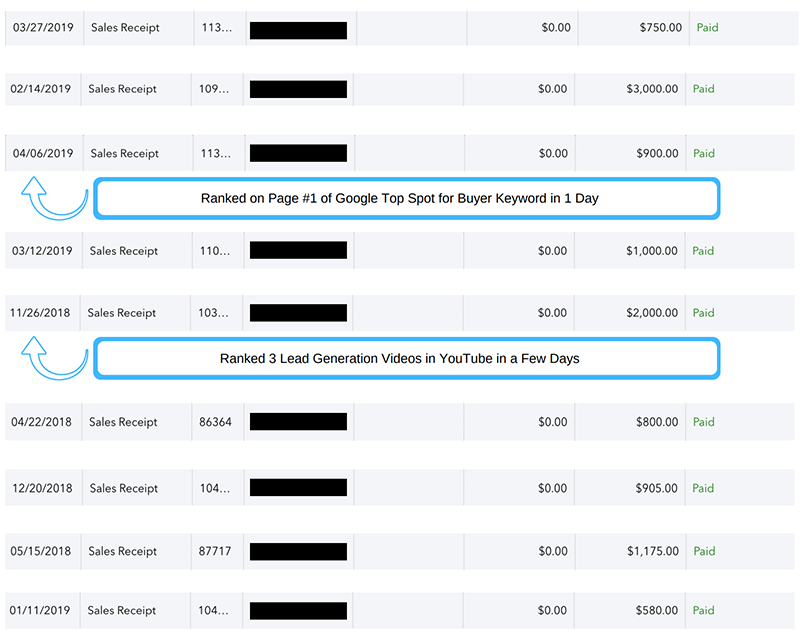Viewport: 800px width, 638px height.
Task: Click the Google Page #1 ranking callout box
Action: pos(406,198)
